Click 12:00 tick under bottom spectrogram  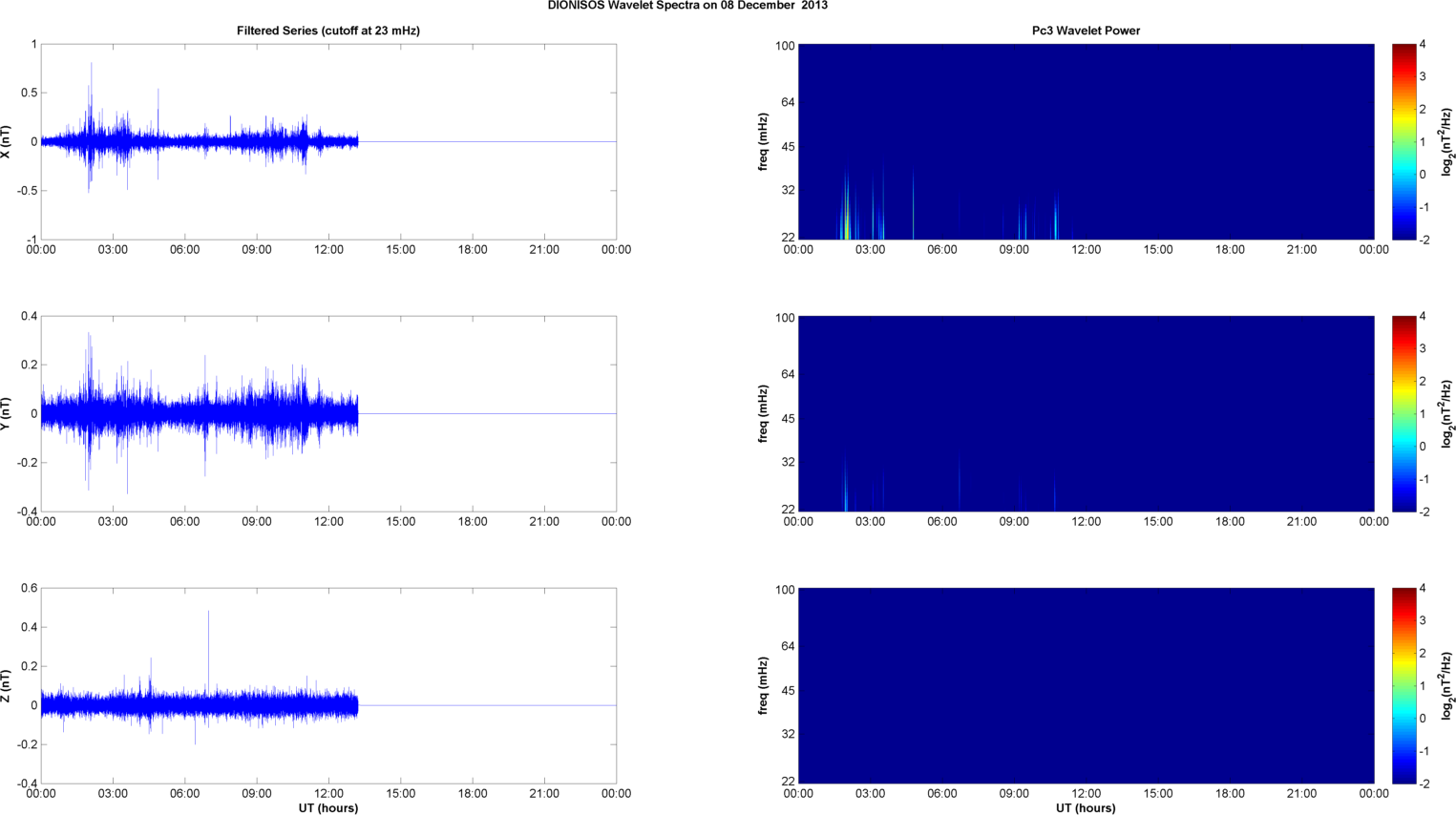[1086, 794]
